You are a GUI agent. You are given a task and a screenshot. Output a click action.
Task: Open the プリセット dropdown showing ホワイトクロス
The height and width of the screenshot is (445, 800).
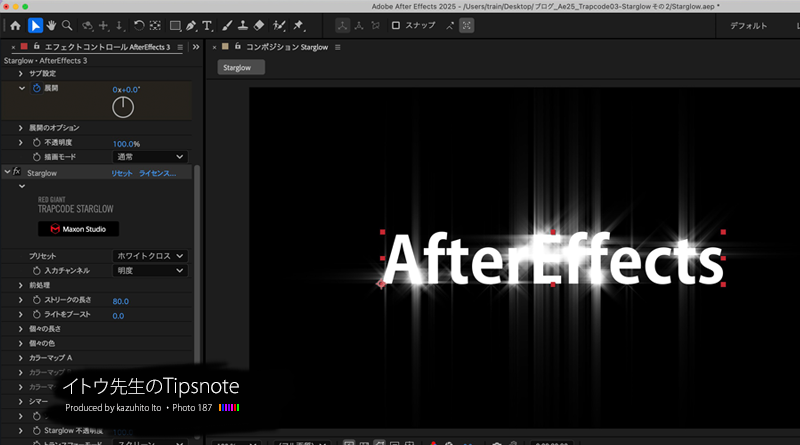click(x=150, y=256)
